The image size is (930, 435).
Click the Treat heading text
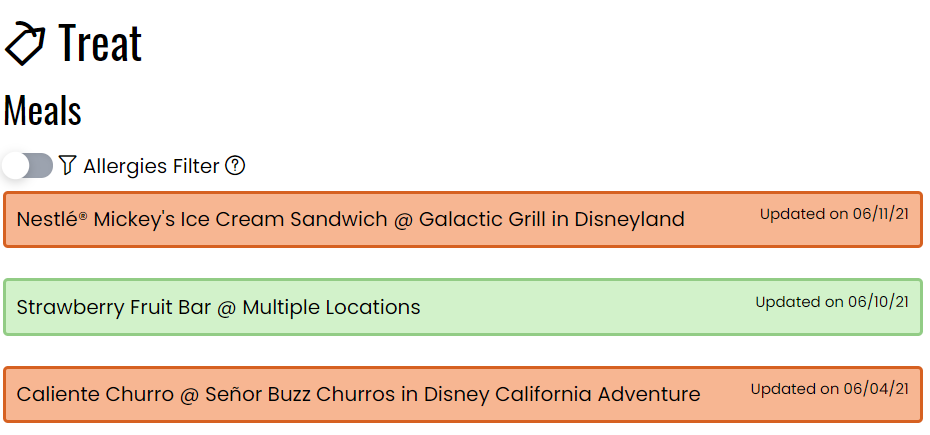click(100, 42)
